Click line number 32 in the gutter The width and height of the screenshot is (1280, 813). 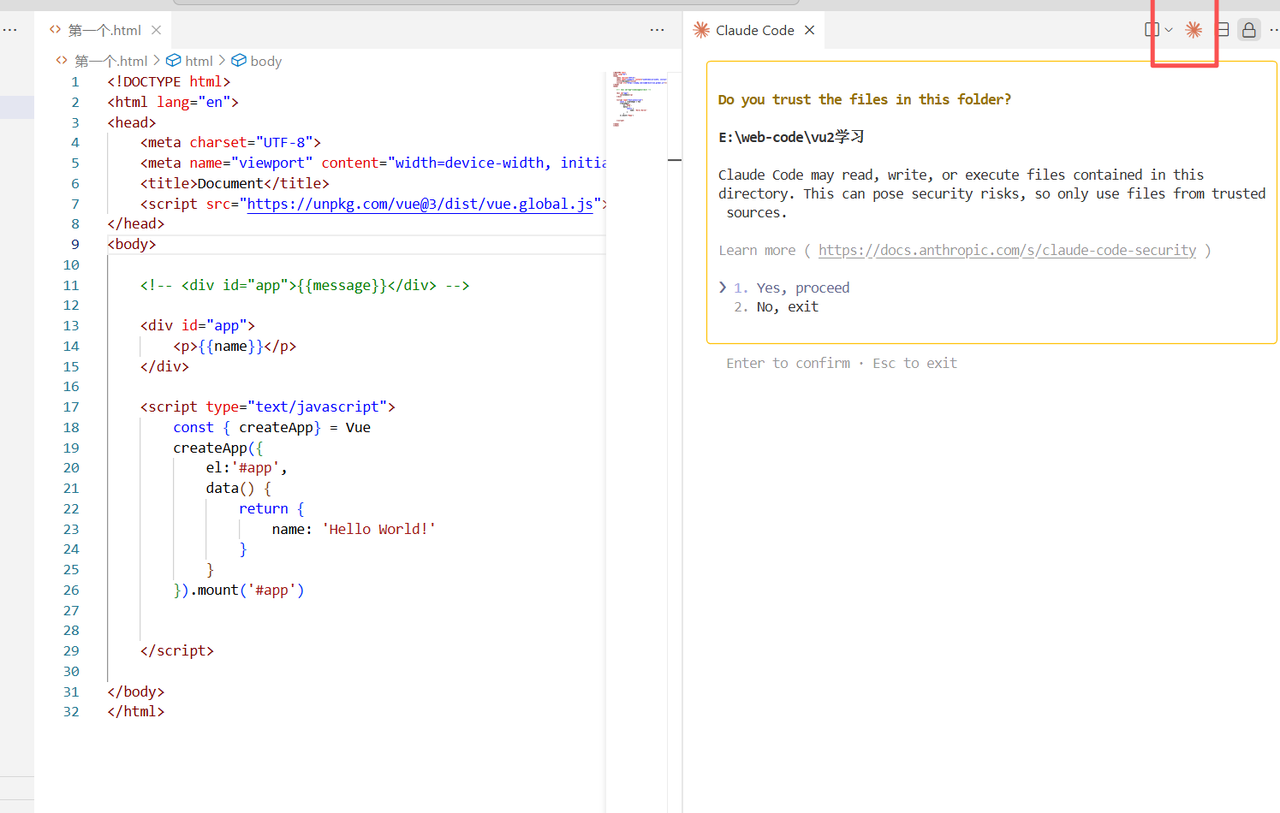pyautogui.click(x=71, y=712)
